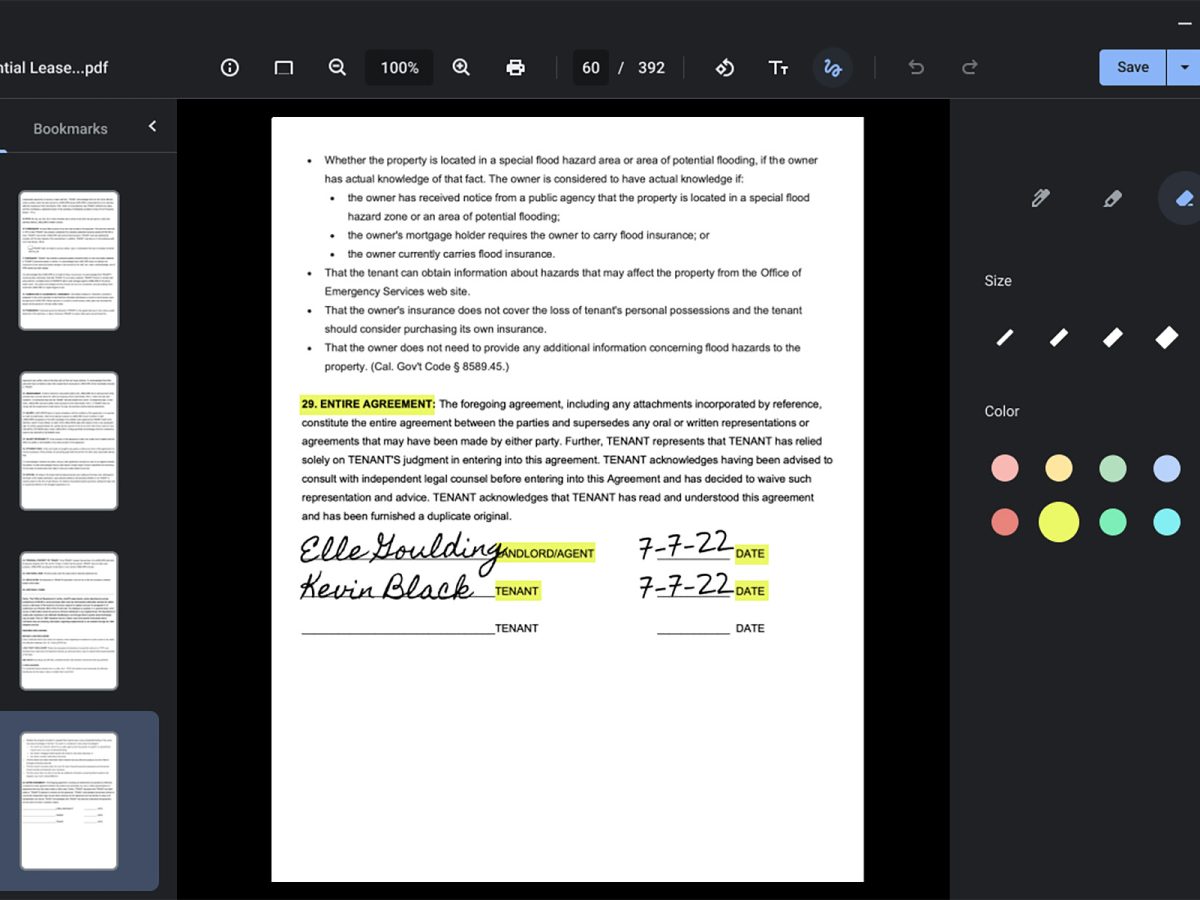1200x900 pixels.
Task: Toggle the draw annotation tool
Action: click(x=832, y=68)
